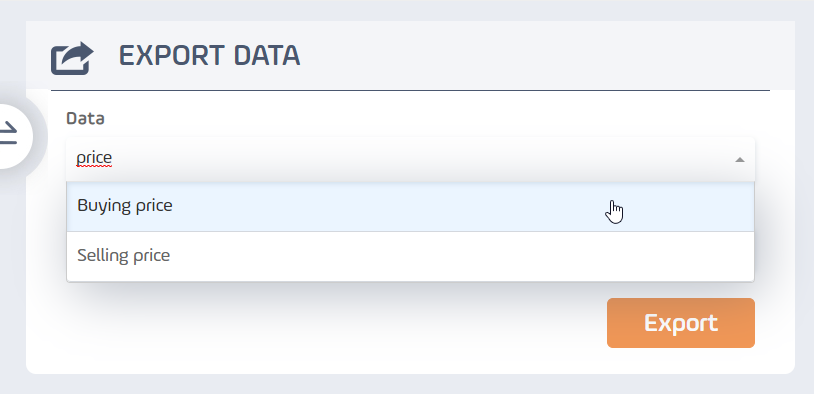The width and height of the screenshot is (814, 394).
Task: Place cursor on the underlined word price
Action: [94, 158]
